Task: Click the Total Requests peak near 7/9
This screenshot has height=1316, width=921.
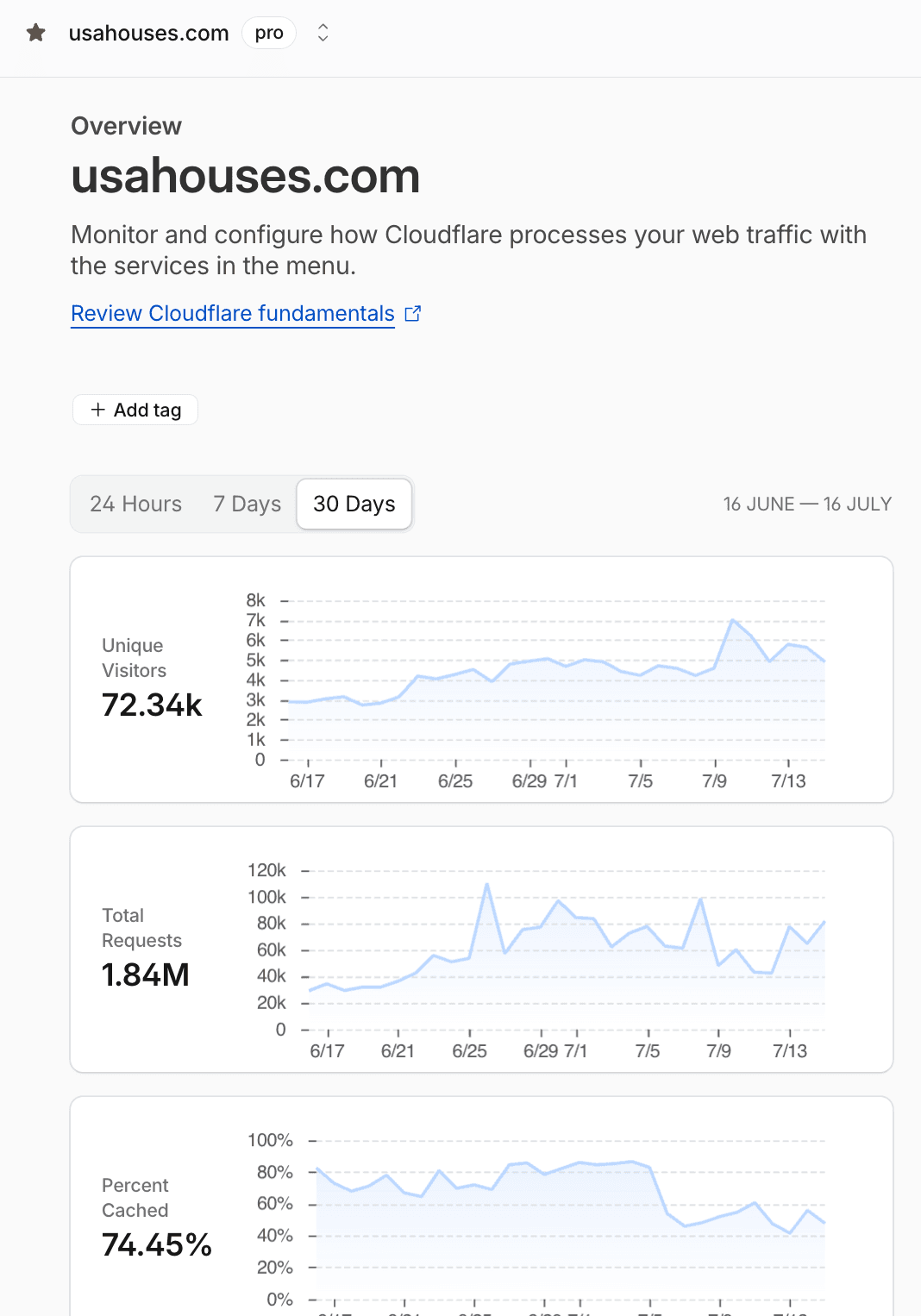Action: click(x=700, y=899)
